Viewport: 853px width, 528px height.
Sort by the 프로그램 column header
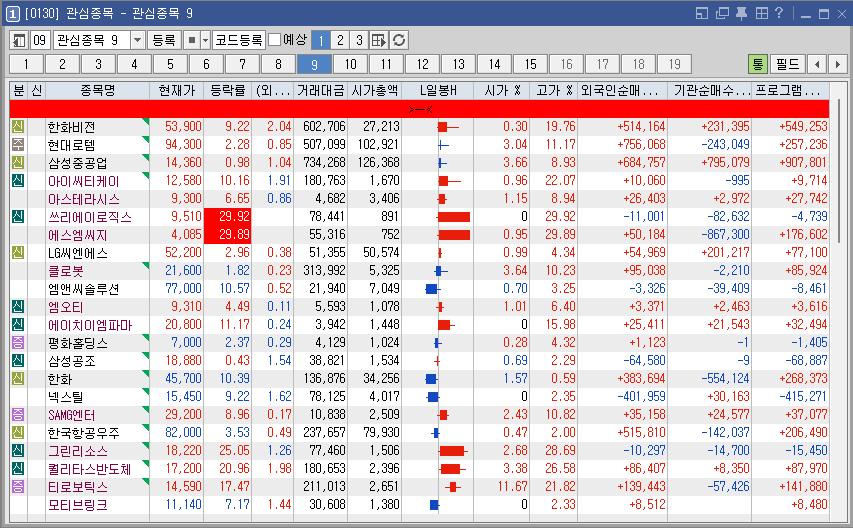790,90
